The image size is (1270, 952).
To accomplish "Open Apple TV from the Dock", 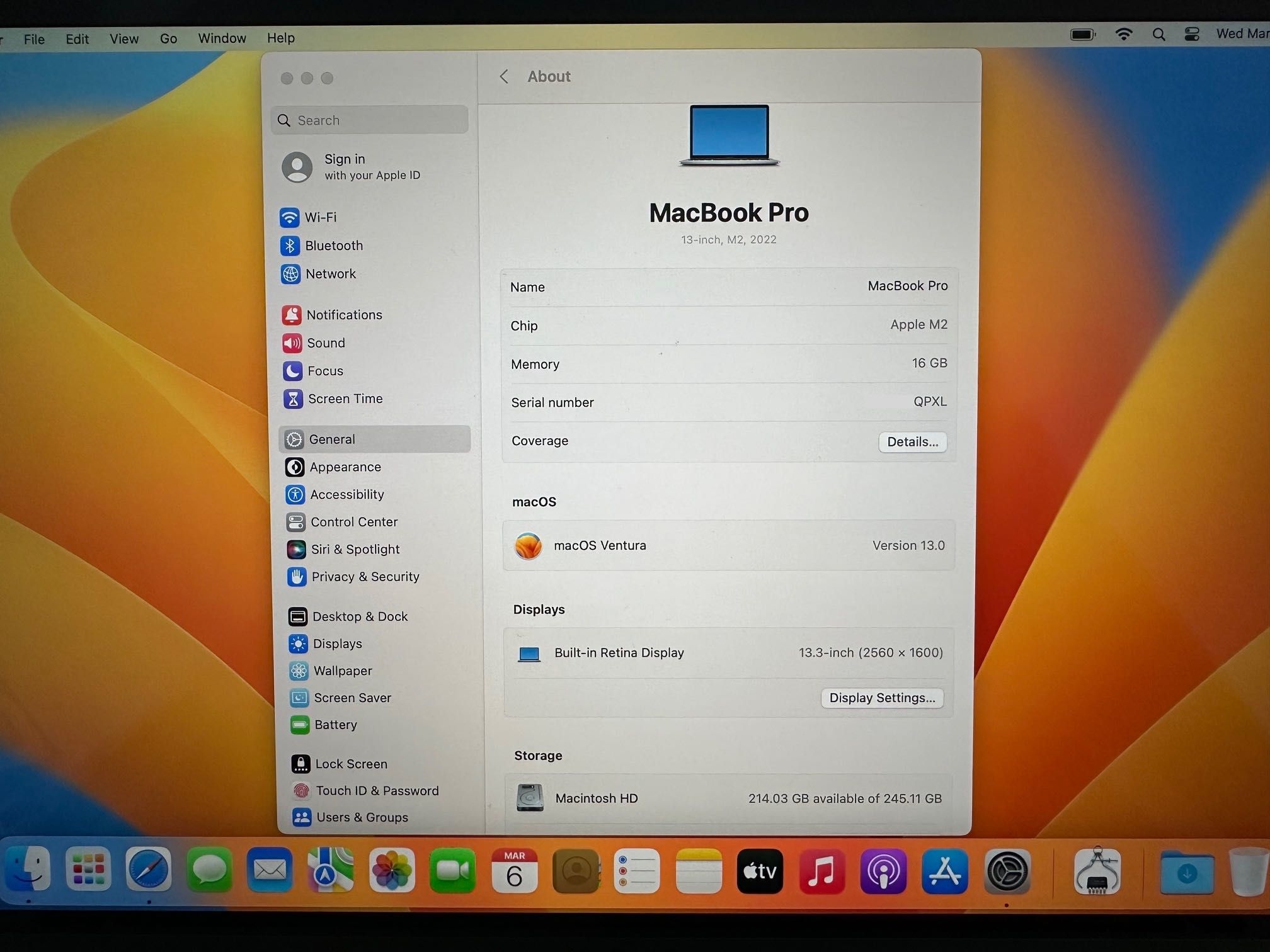I will tap(760, 871).
